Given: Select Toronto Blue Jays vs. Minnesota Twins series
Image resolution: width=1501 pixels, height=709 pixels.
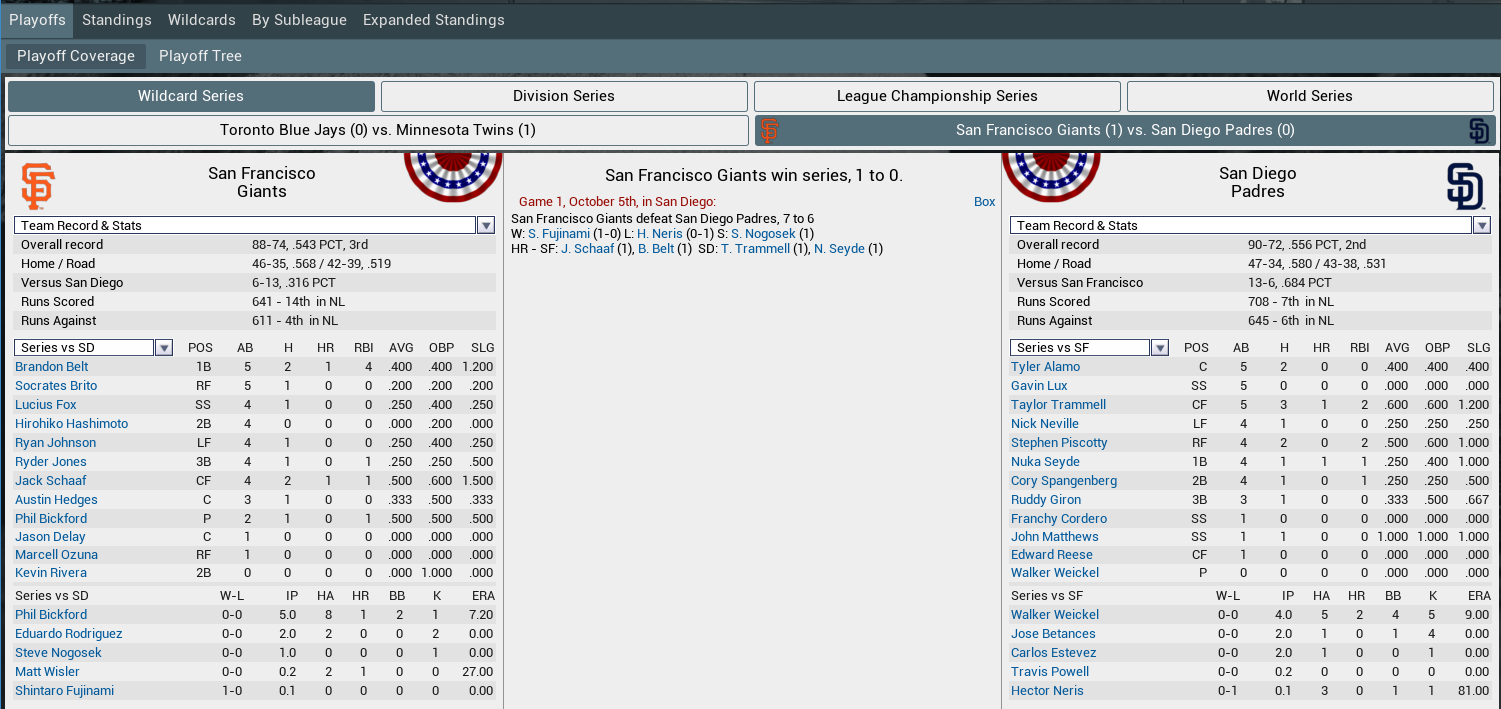Looking at the screenshot, I should point(378,130).
